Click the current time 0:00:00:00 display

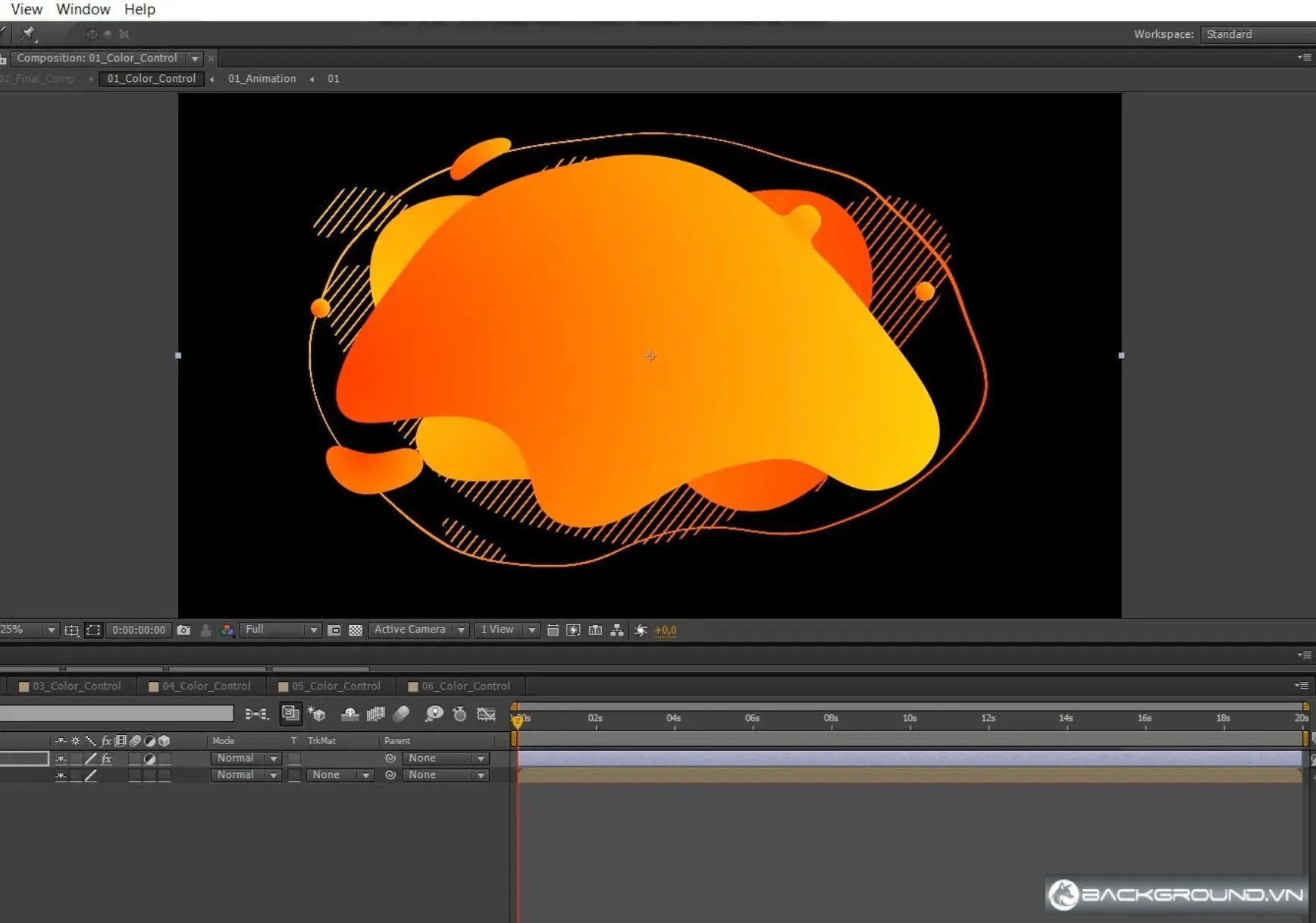(x=139, y=630)
